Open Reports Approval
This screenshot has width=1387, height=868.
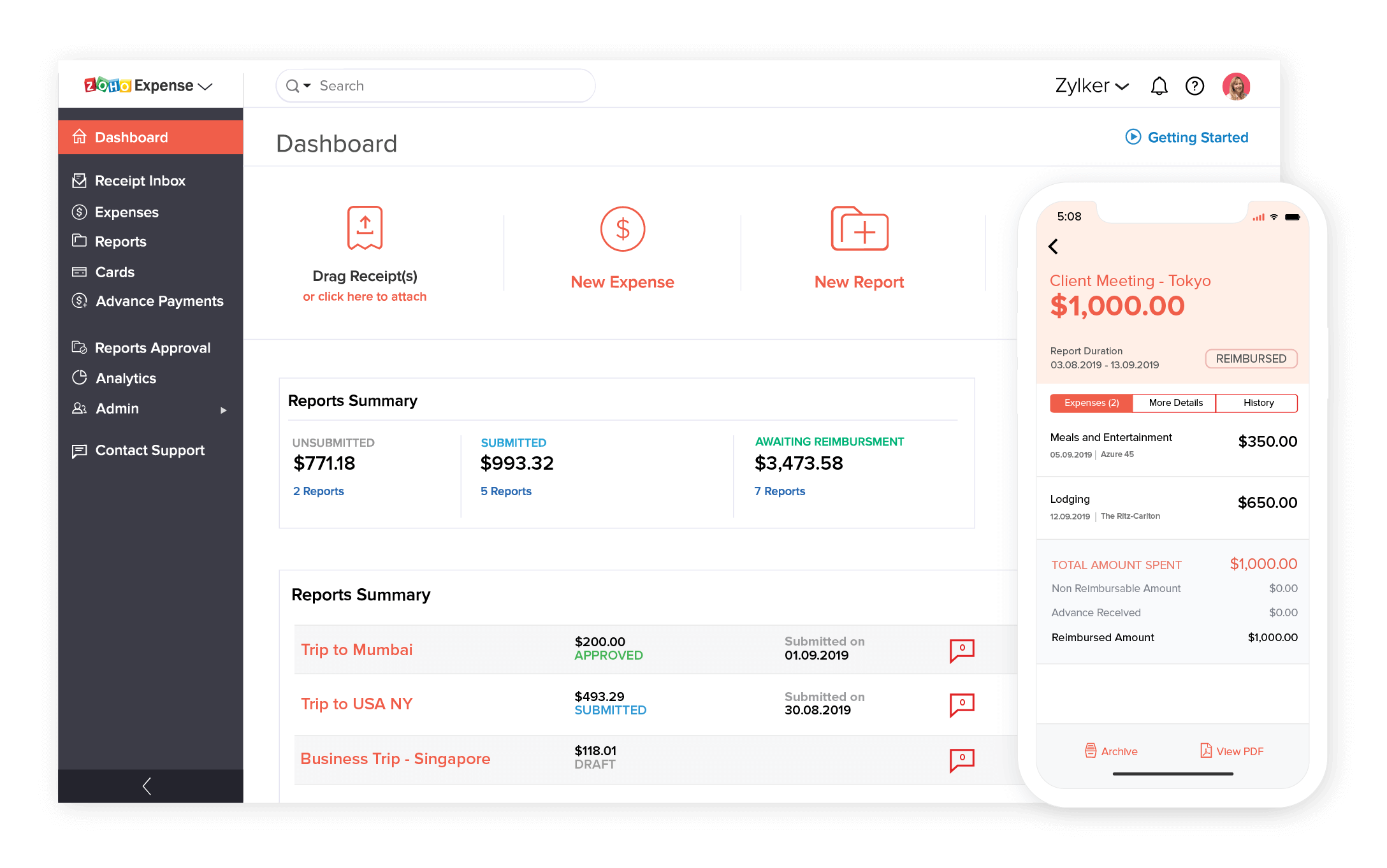coord(152,347)
